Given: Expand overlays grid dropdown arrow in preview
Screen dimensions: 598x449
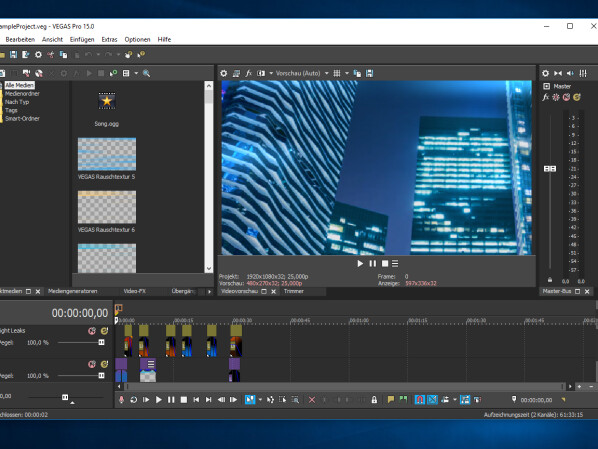Looking at the screenshot, I should (x=347, y=73).
